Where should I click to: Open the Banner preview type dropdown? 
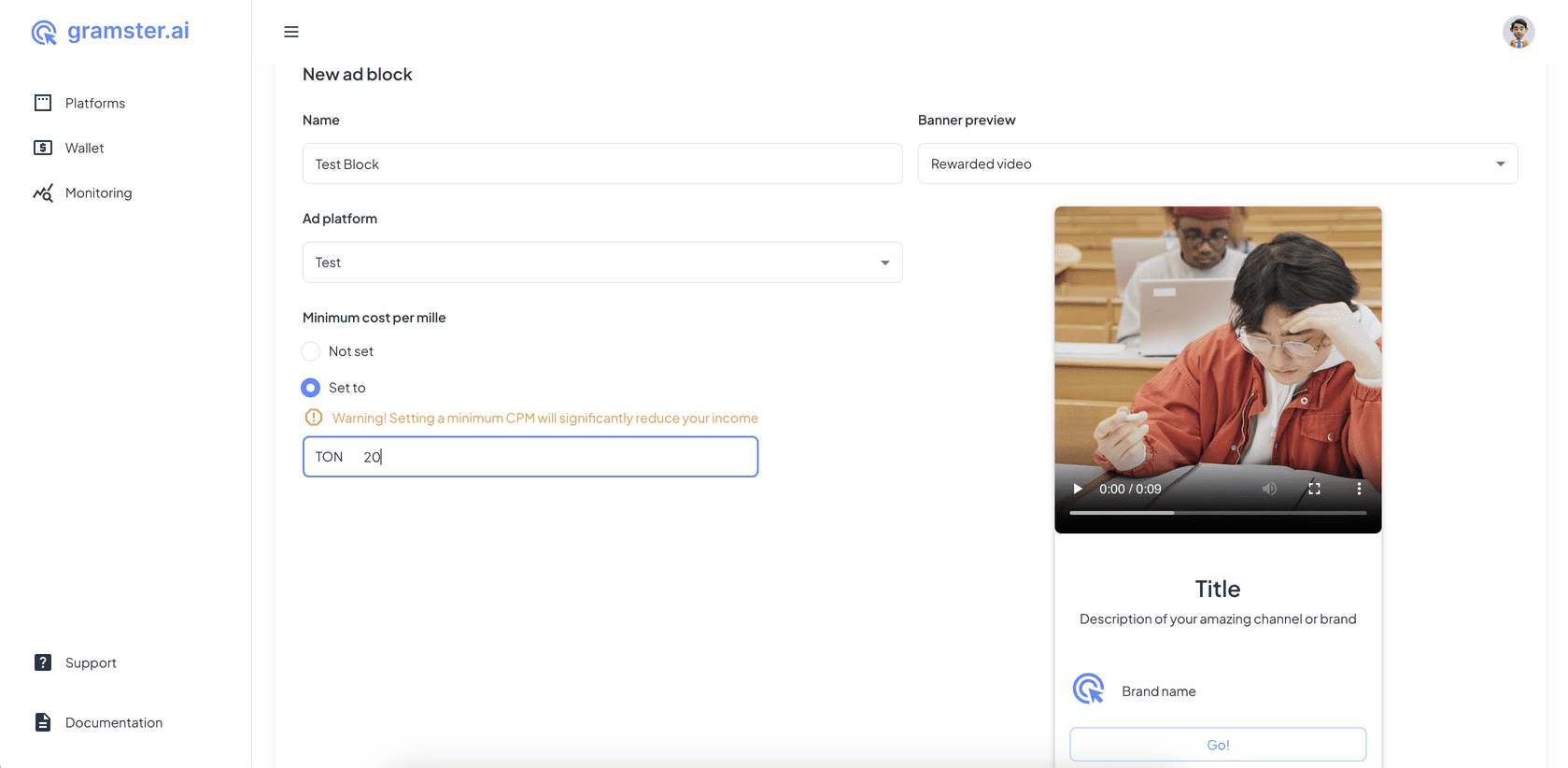point(1217,164)
